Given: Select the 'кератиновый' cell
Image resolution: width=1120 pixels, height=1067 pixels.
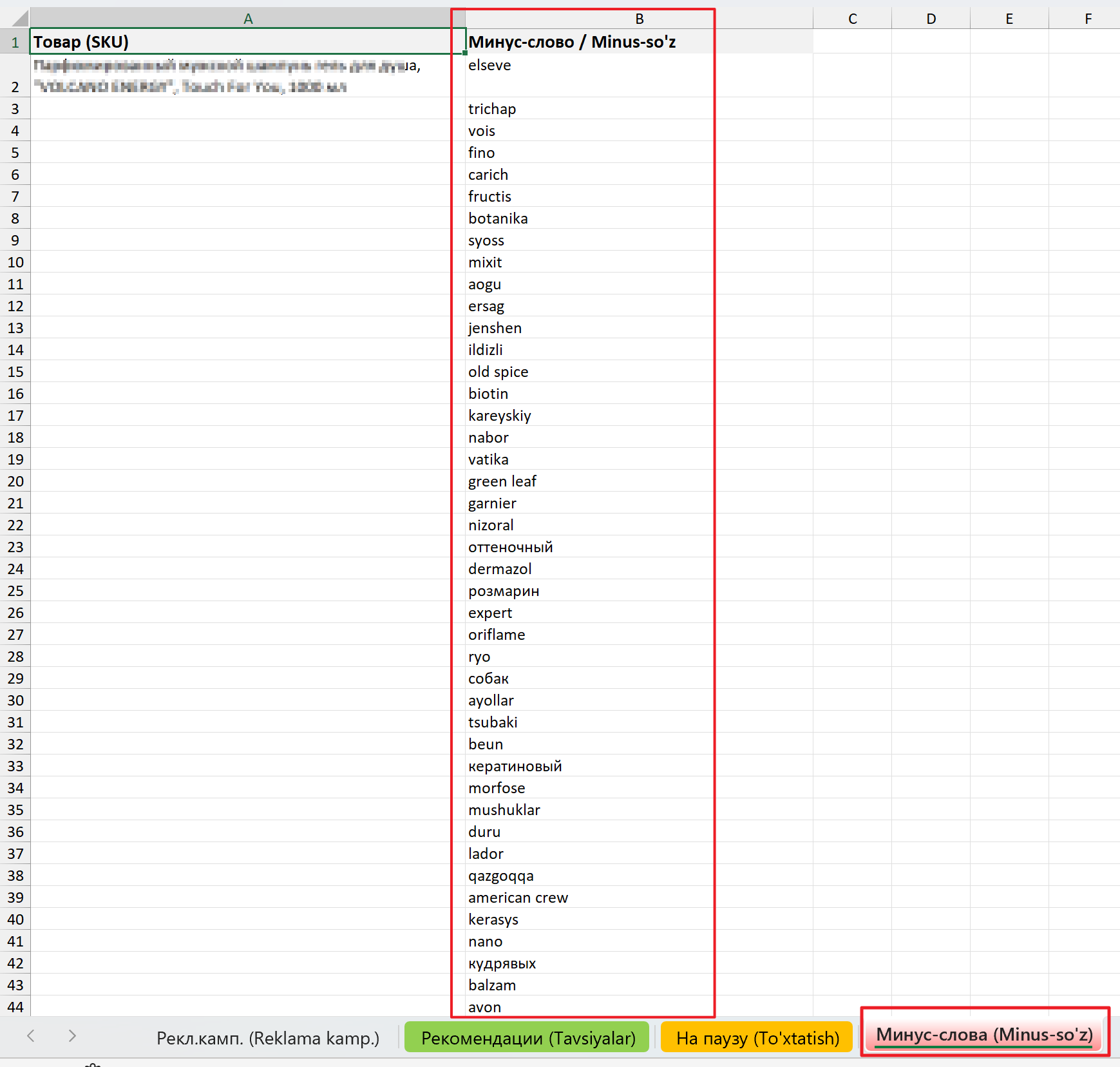Looking at the screenshot, I should pyautogui.click(x=639, y=766).
